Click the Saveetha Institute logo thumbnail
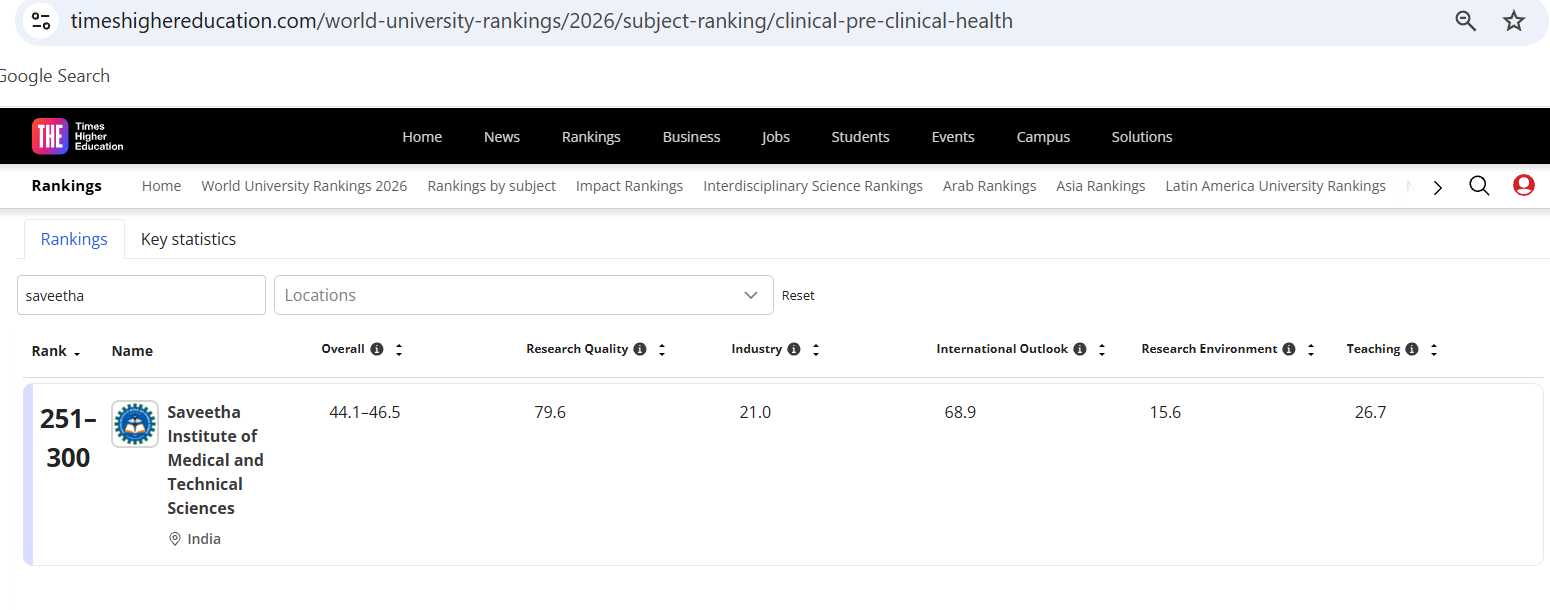 [x=135, y=424]
